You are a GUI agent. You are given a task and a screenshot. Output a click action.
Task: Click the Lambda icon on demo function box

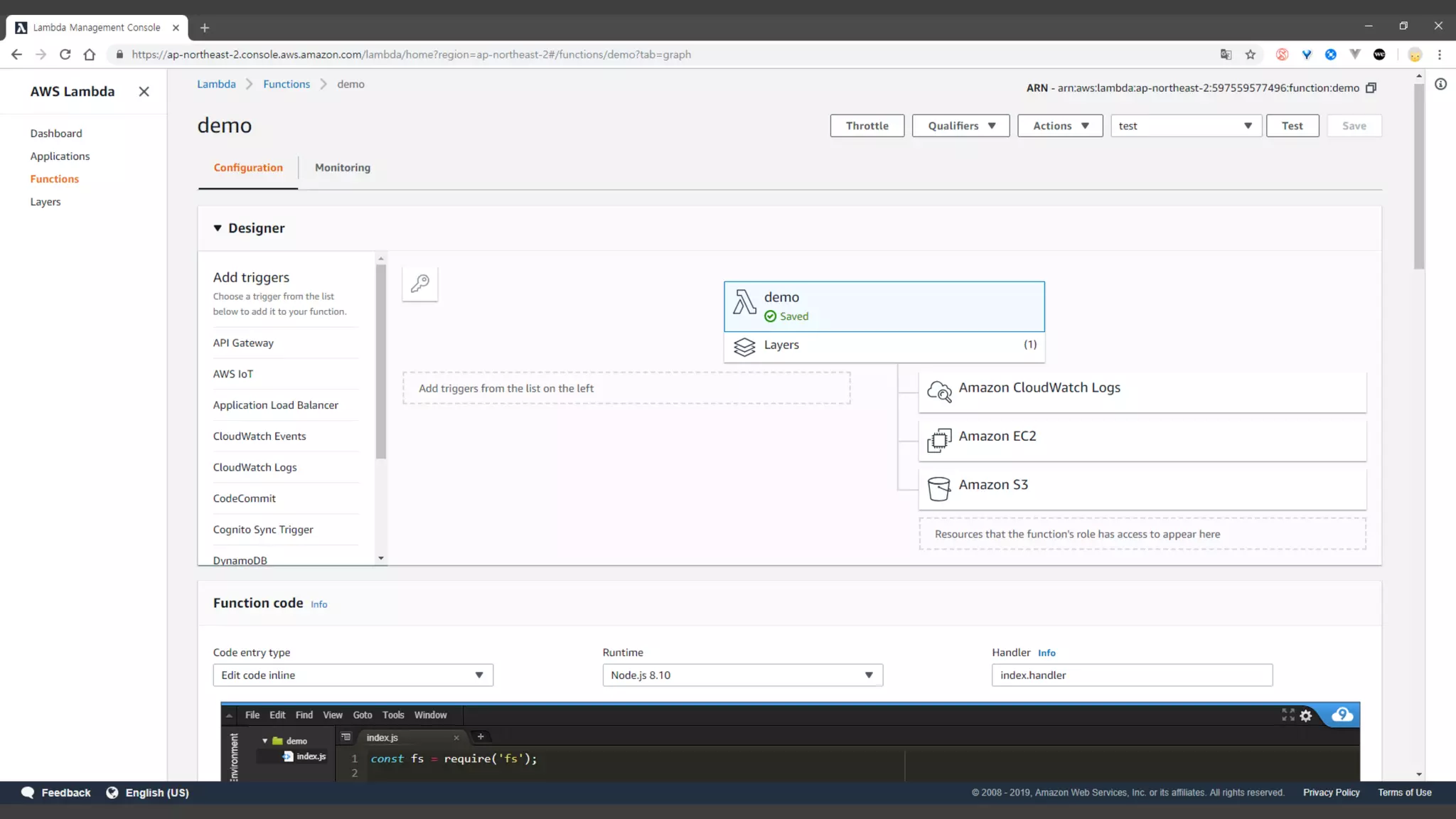pos(744,302)
